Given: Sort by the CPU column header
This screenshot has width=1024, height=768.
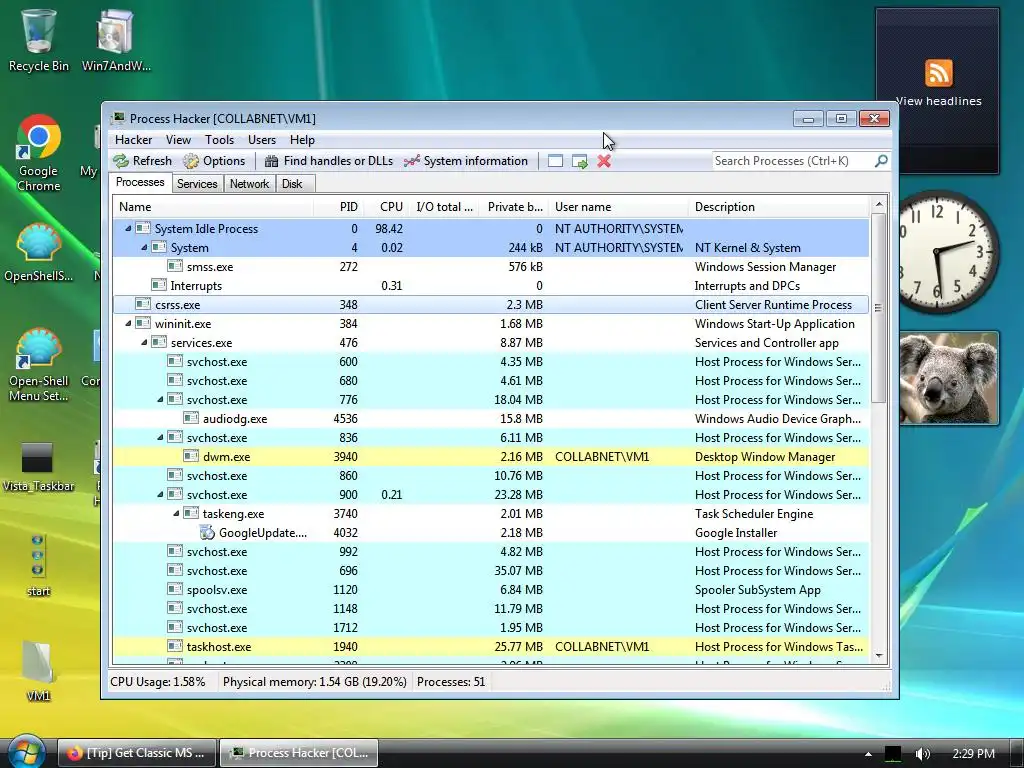Looking at the screenshot, I should 385,206.
